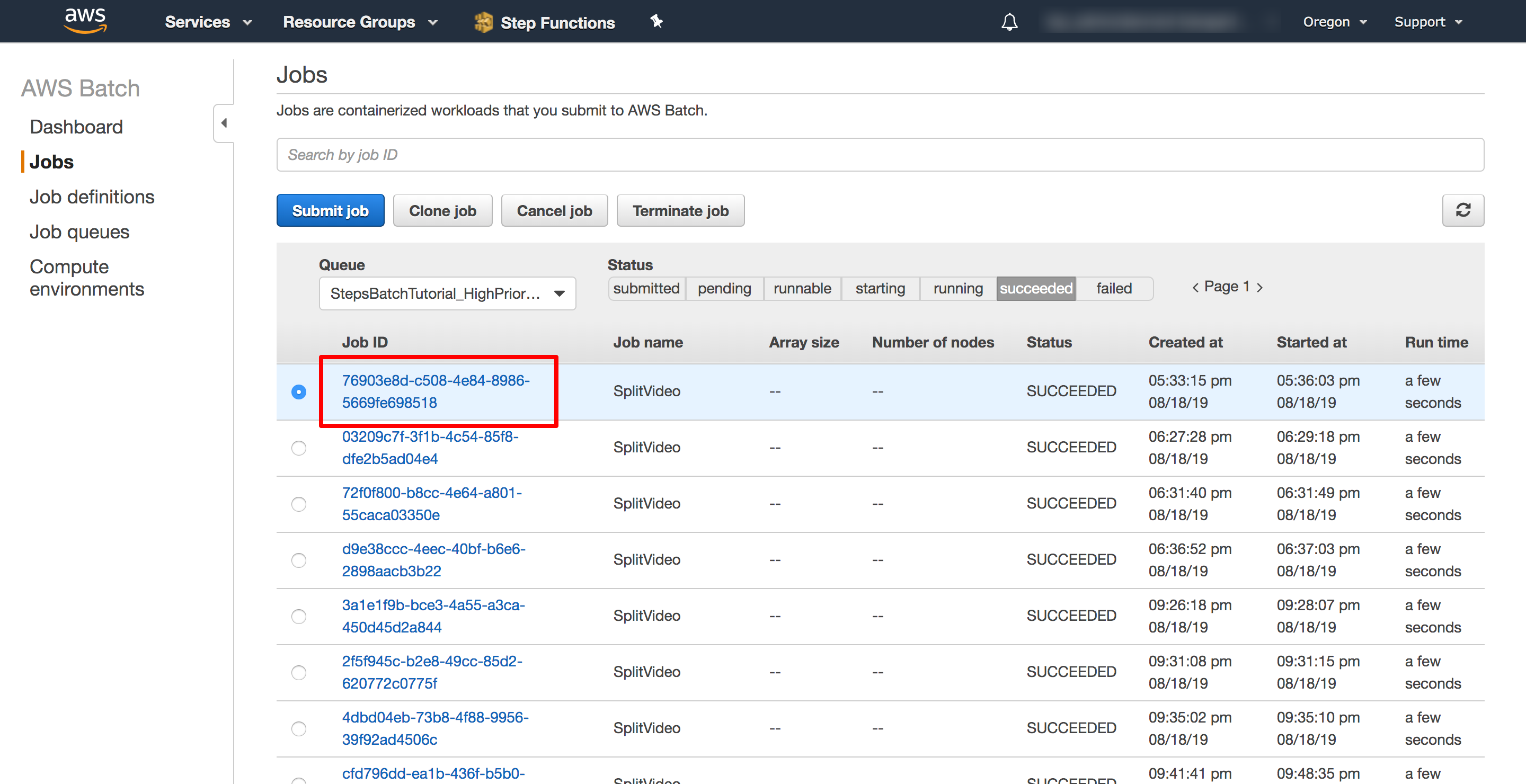Filter by running status

coord(958,288)
